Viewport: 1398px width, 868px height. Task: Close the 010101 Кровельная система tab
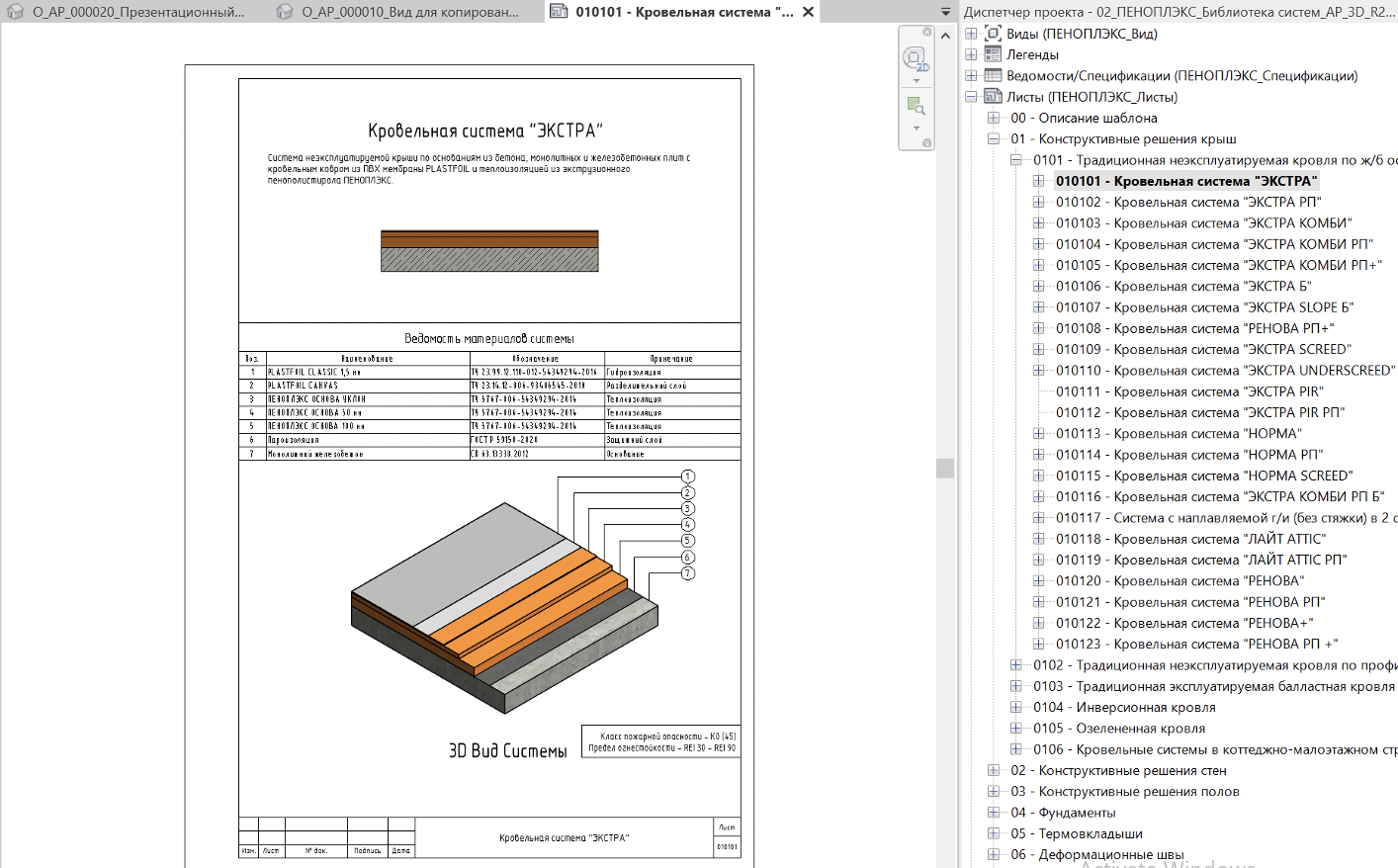[808, 12]
